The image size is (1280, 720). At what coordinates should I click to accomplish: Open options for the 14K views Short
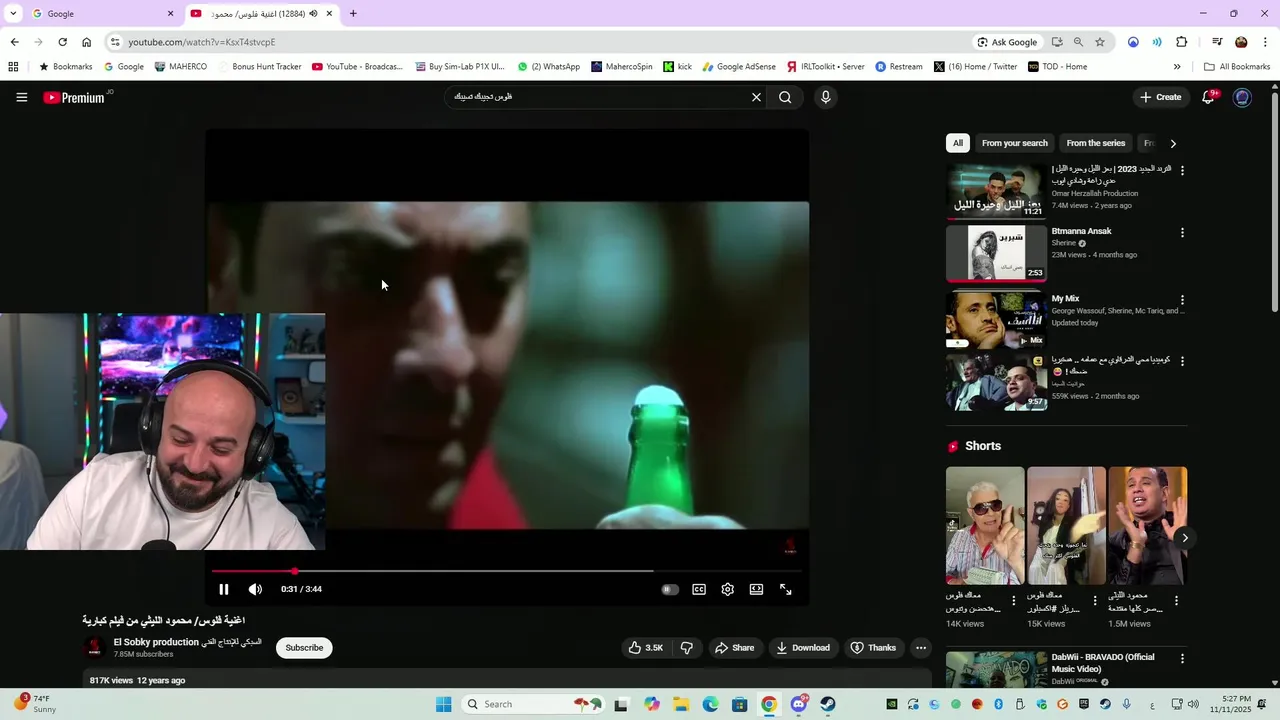click(x=1013, y=601)
